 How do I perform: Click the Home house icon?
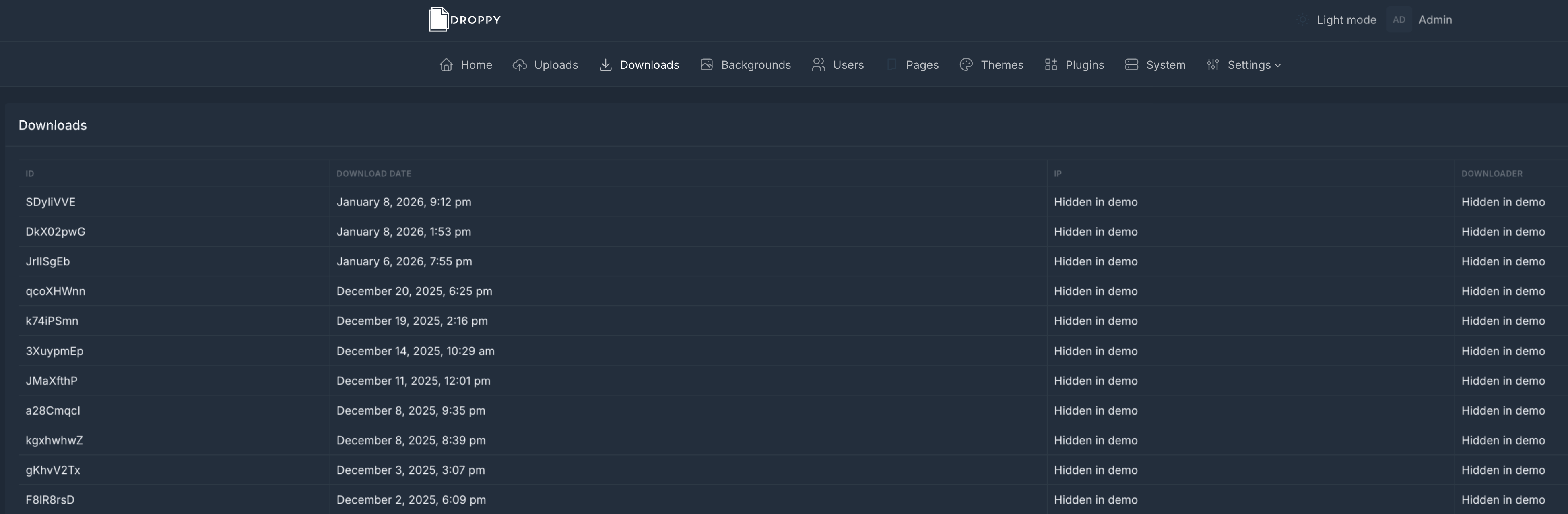pyautogui.click(x=446, y=64)
